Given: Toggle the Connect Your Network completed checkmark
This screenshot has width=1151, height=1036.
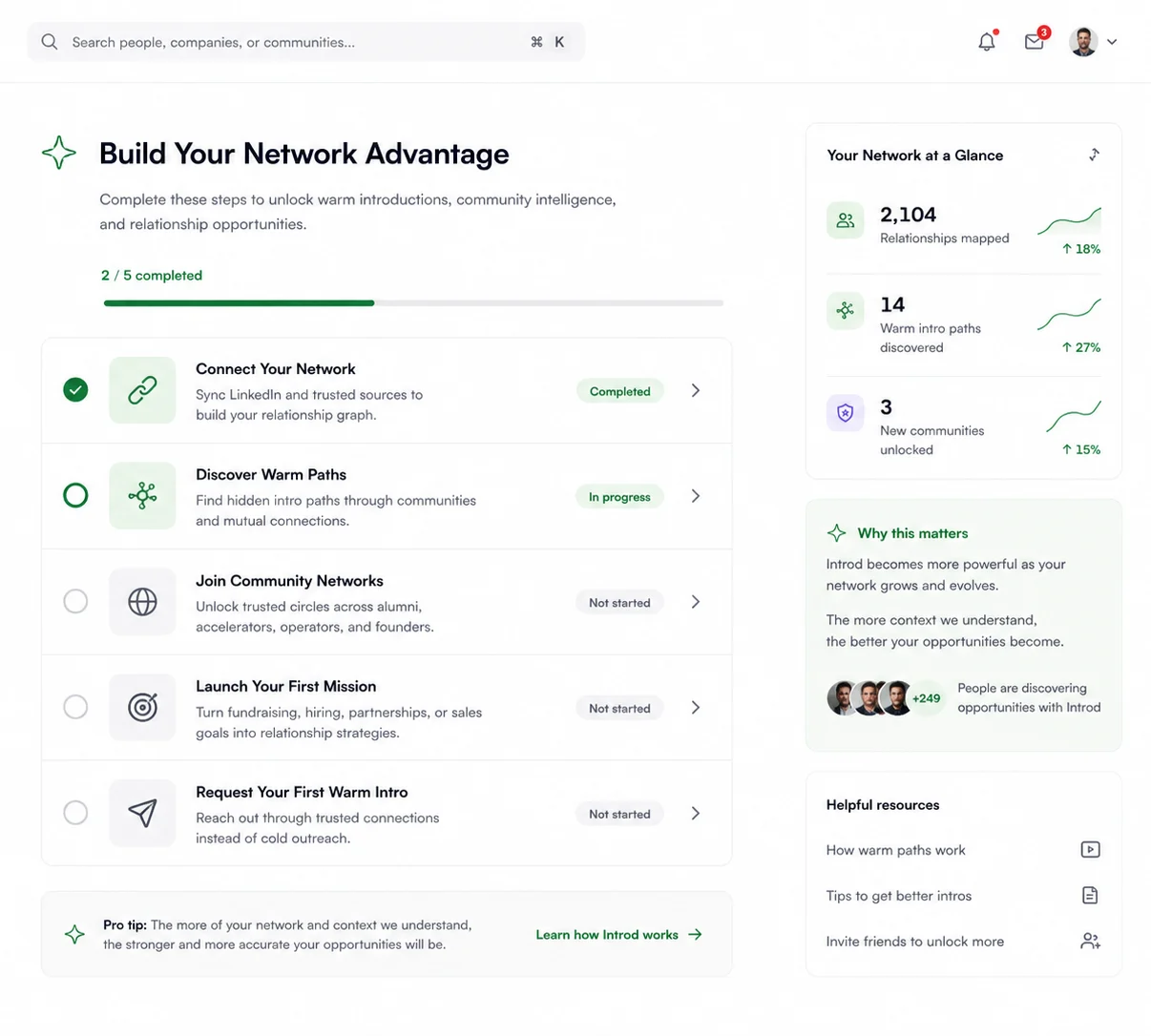Looking at the screenshot, I should coord(75,390).
